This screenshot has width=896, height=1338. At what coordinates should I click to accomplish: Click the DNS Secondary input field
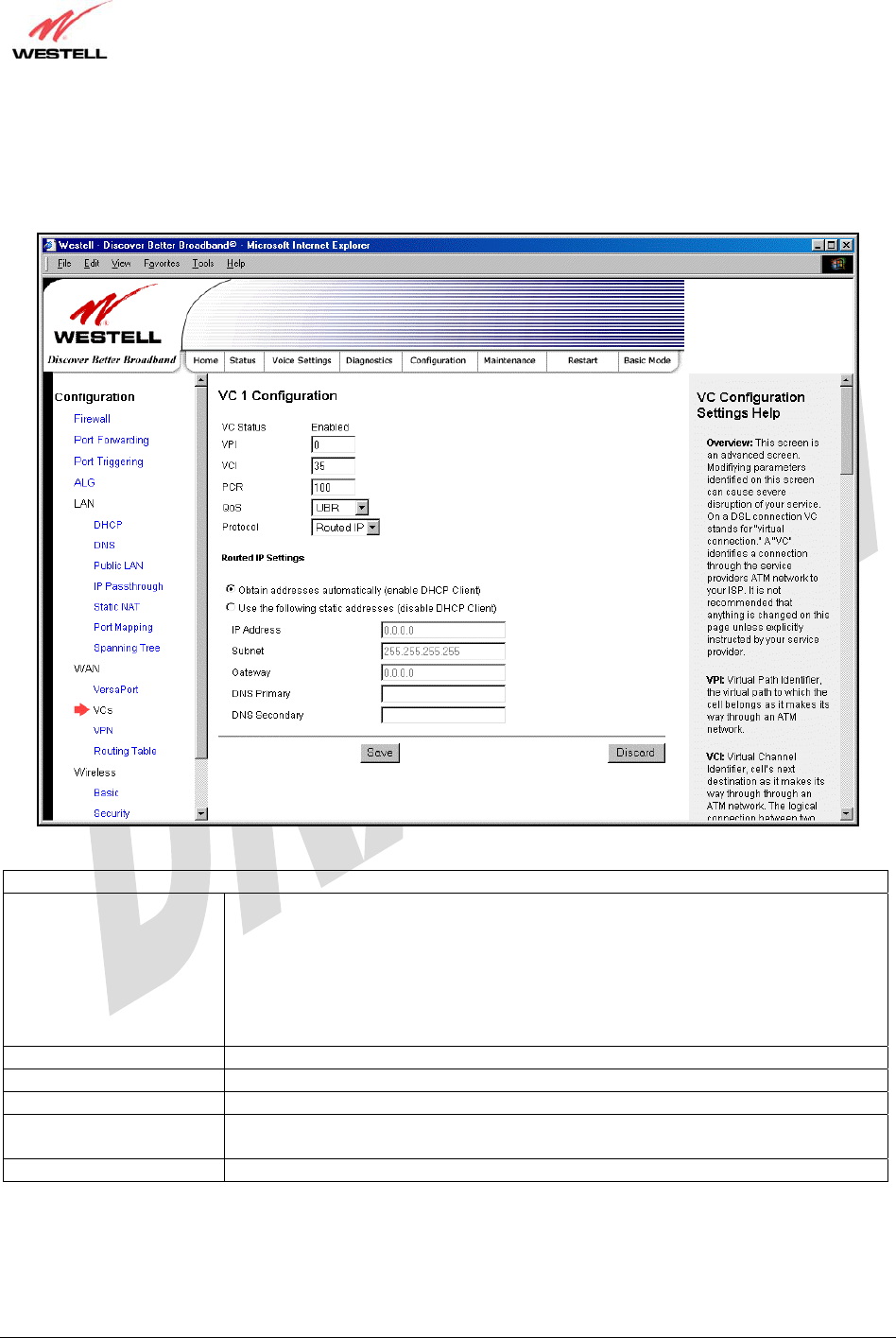443,715
